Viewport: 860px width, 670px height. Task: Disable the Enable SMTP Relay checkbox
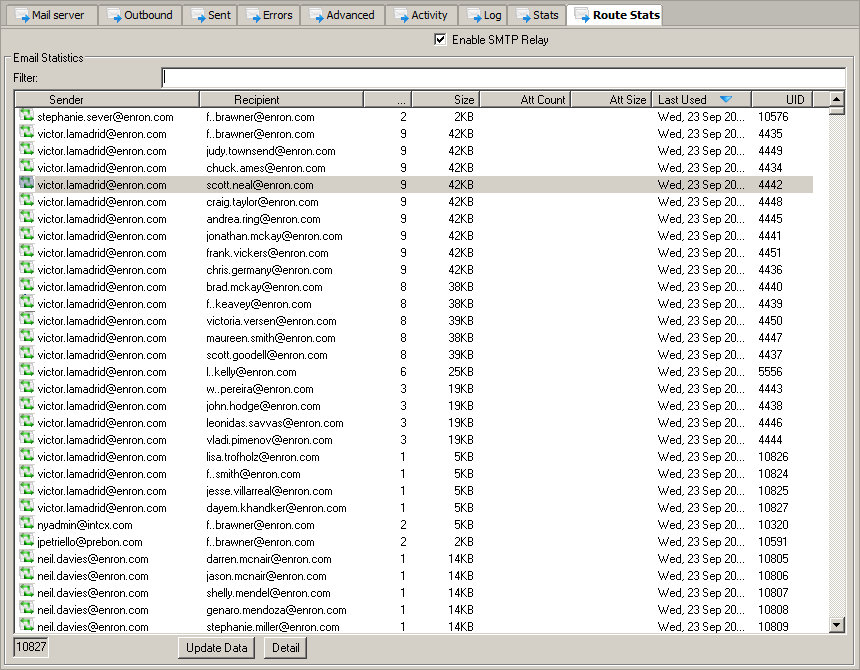coord(440,40)
